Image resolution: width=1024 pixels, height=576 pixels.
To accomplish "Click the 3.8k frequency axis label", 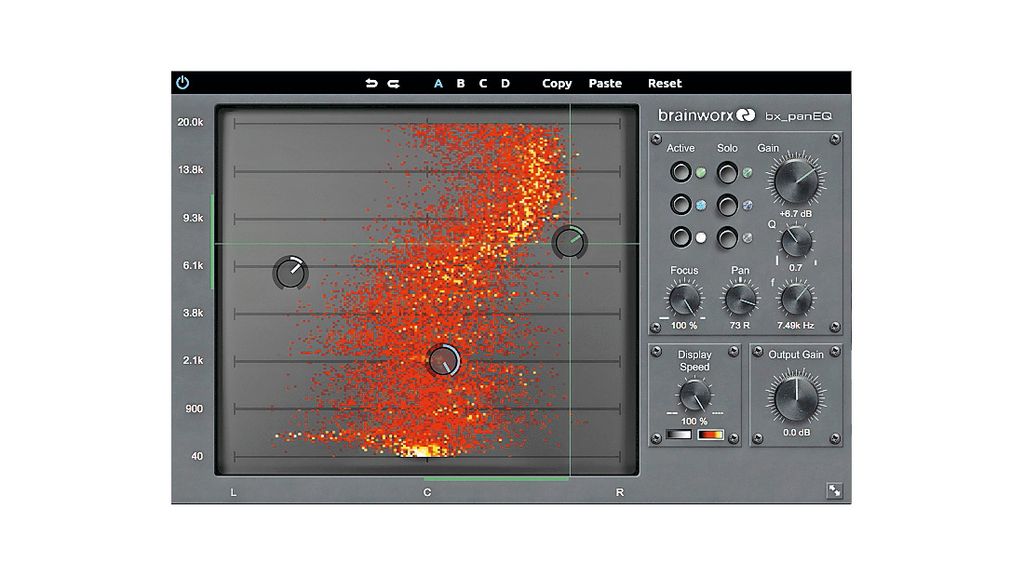I will 193,313.
